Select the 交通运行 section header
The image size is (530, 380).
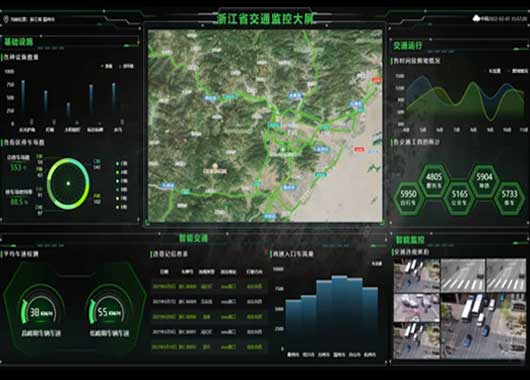pyautogui.click(x=407, y=45)
